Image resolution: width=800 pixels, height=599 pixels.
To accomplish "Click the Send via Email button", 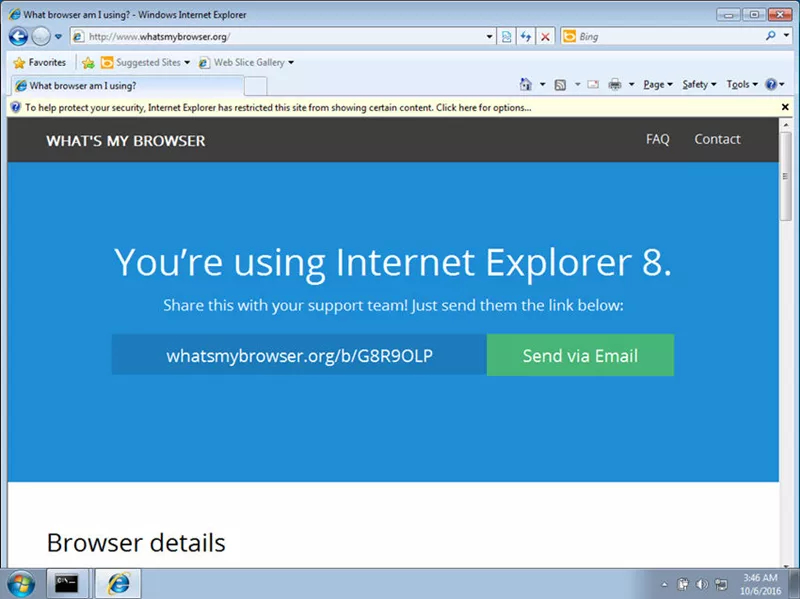I will (580, 355).
